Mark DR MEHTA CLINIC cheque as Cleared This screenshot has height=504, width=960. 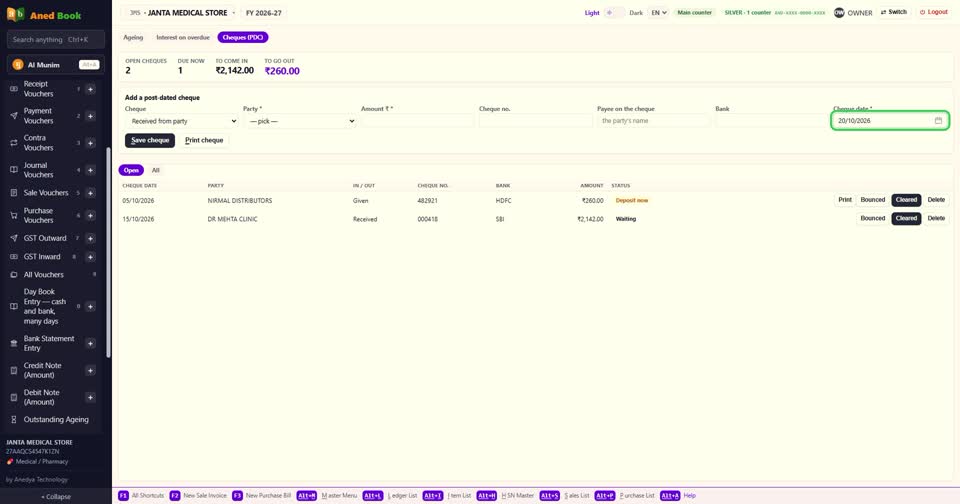click(x=906, y=219)
